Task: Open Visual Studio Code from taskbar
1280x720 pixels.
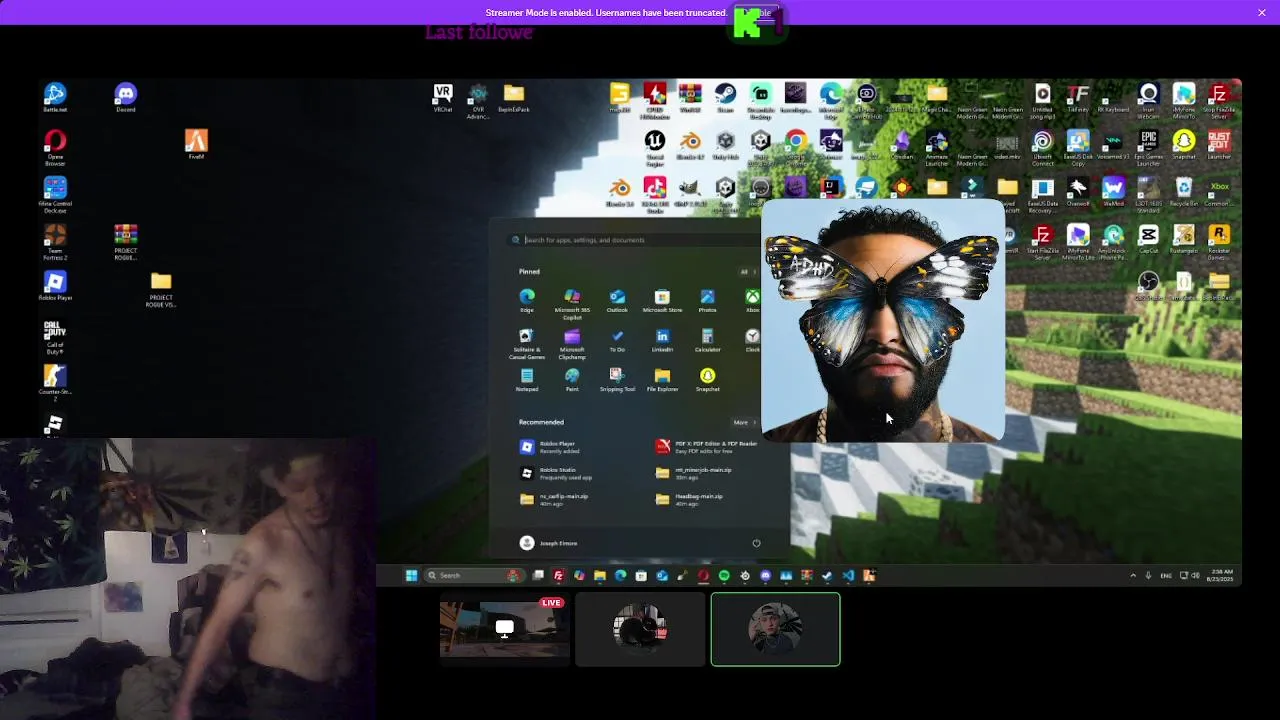Action: click(848, 575)
